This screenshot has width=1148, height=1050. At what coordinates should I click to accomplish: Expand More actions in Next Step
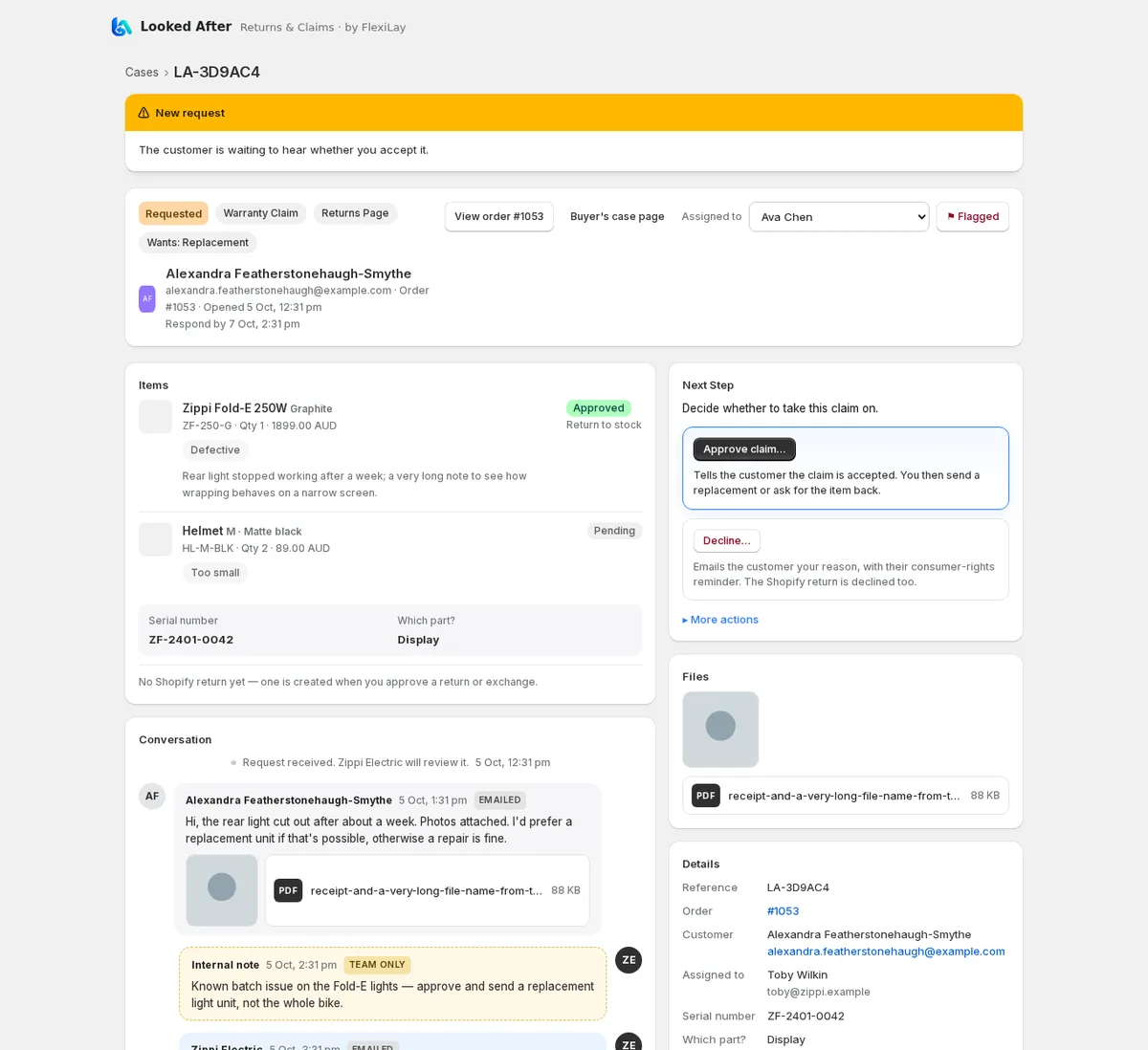(x=720, y=620)
